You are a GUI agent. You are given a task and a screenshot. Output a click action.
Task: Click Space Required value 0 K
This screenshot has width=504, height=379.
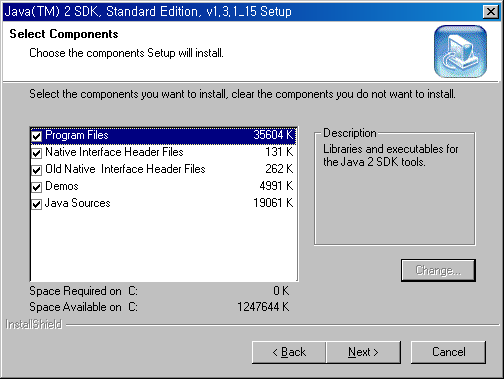coord(281,291)
